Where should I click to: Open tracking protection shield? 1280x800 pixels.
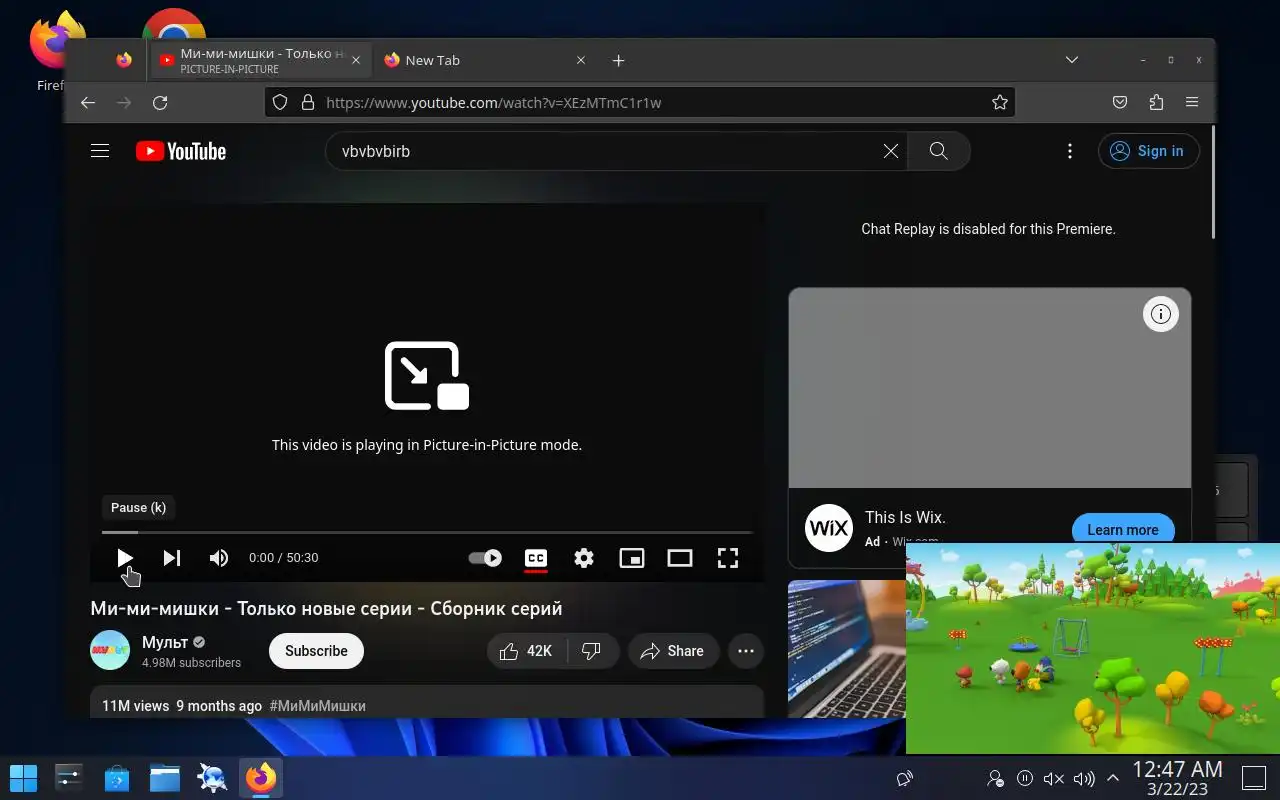coord(280,102)
